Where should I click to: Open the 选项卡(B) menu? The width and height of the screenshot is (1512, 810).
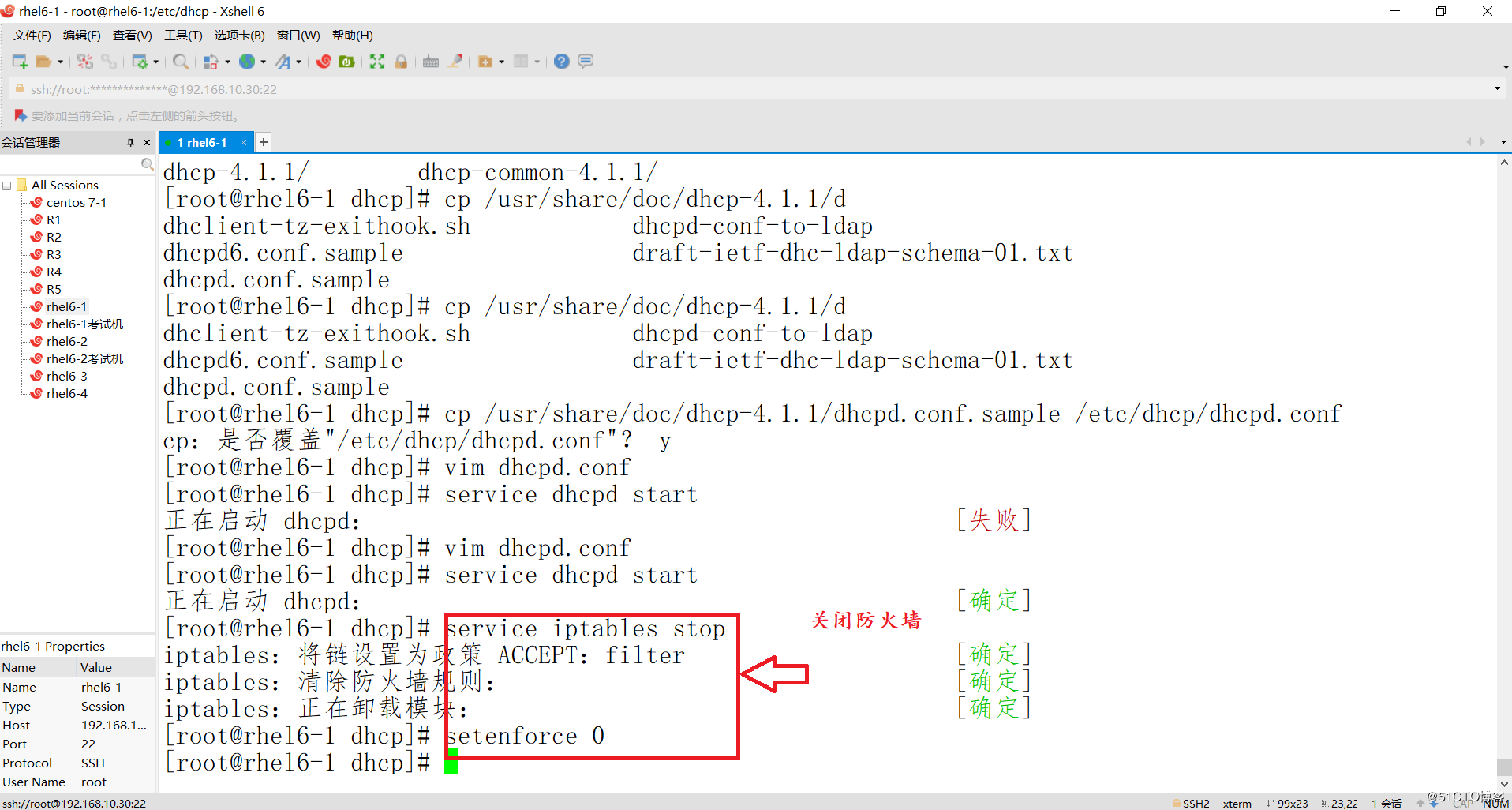pyautogui.click(x=240, y=36)
